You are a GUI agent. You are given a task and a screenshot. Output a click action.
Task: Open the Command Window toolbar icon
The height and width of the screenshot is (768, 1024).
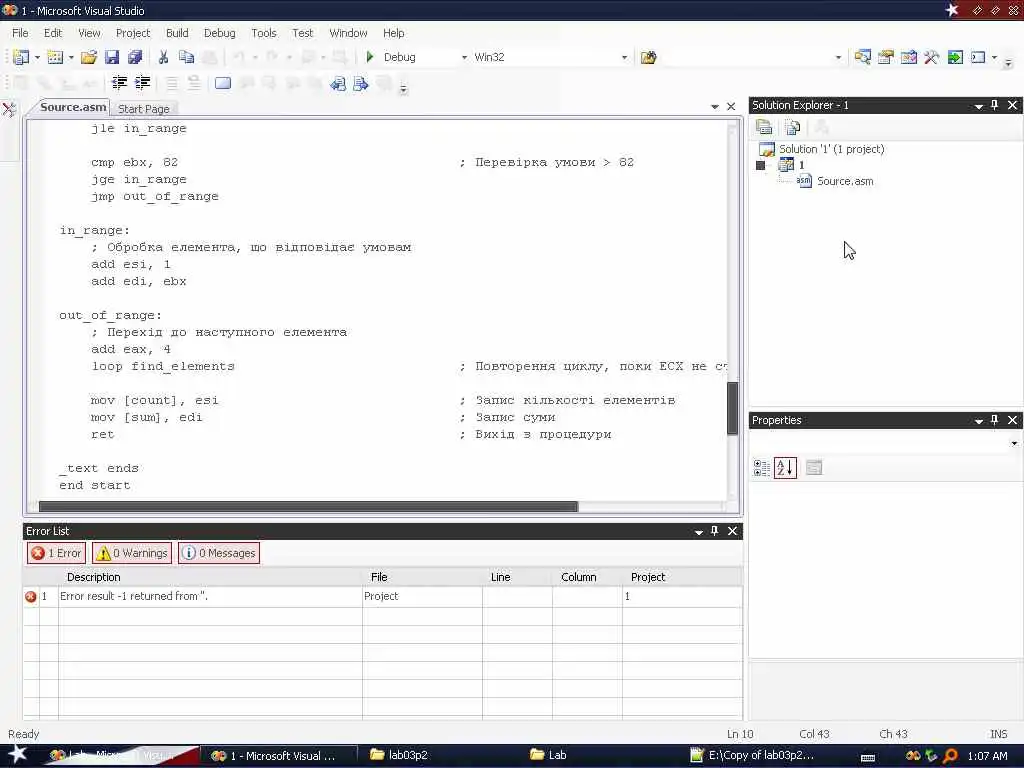point(978,57)
